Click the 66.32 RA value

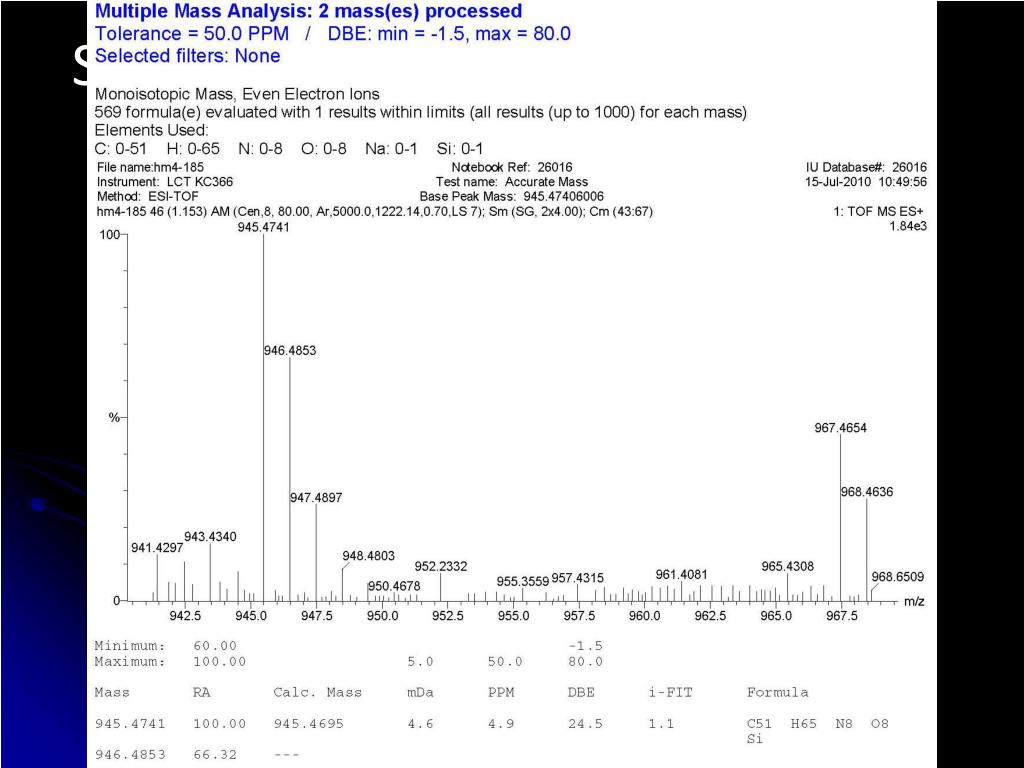coord(215,755)
